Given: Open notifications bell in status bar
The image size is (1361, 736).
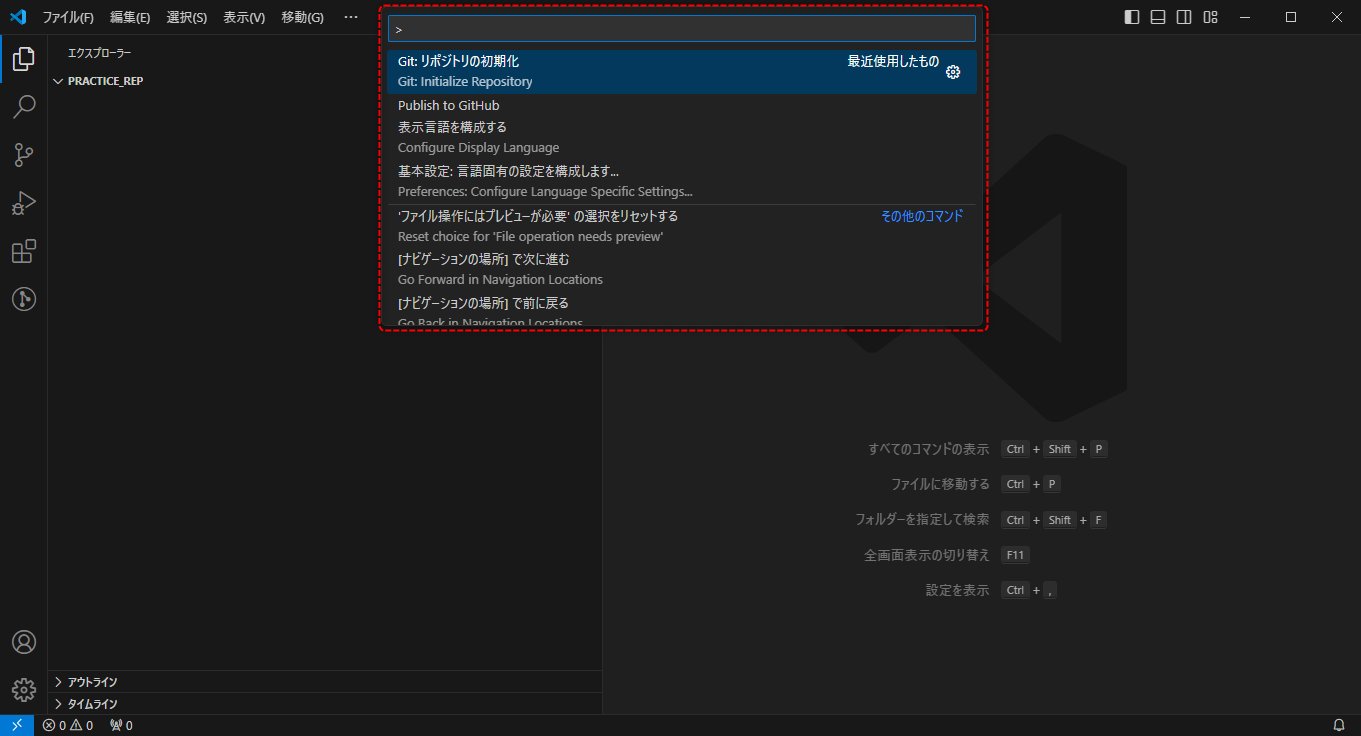Looking at the screenshot, I should click(1339, 725).
